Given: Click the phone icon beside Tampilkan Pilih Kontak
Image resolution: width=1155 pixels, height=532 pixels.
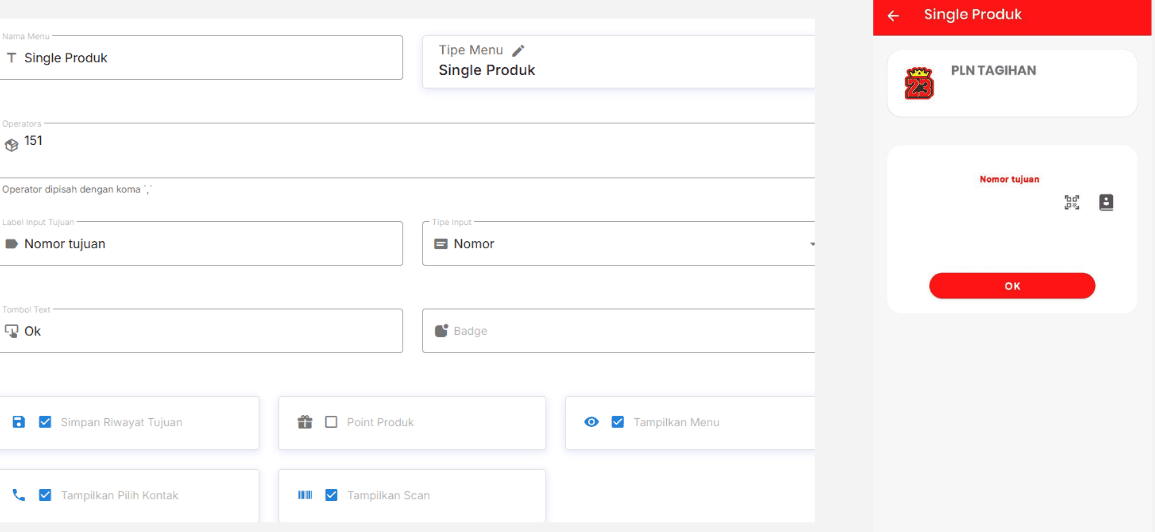Looking at the screenshot, I should pos(19,495).
